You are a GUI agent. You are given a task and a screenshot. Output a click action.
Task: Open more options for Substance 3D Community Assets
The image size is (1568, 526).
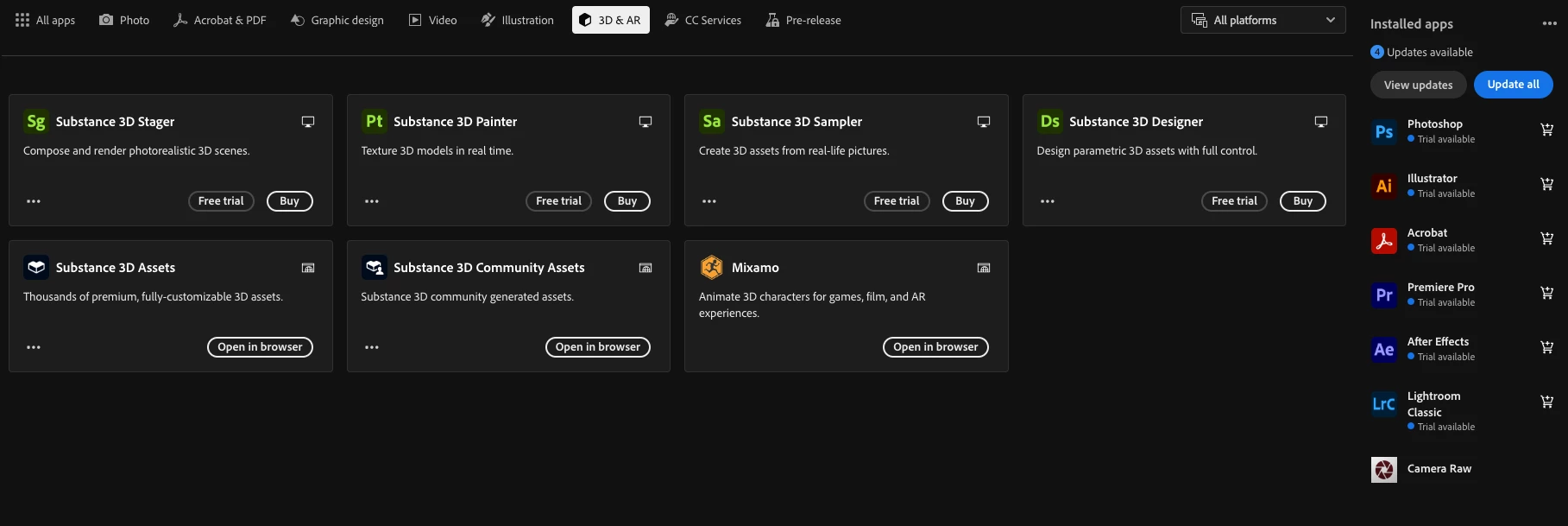[372, 347]
